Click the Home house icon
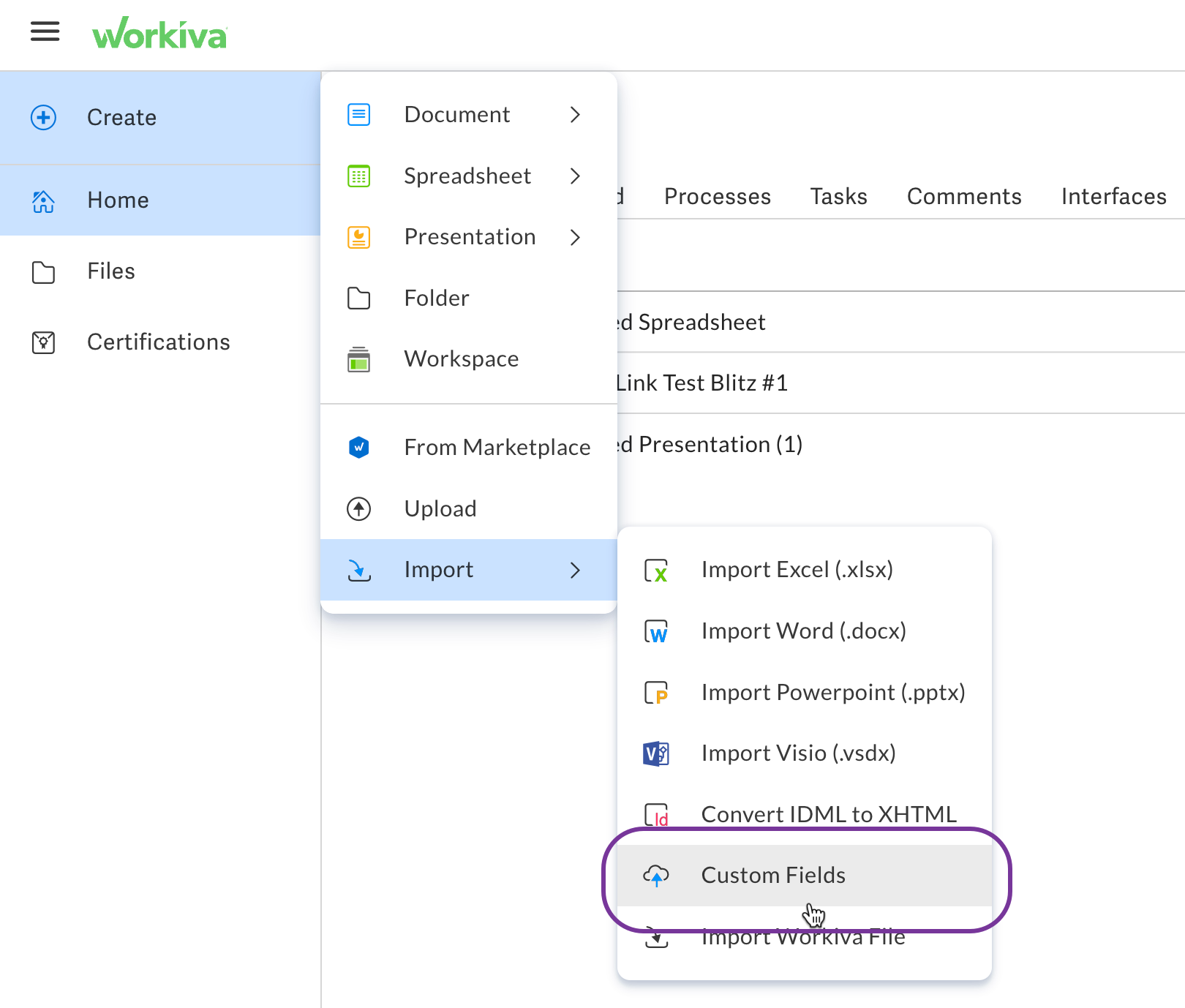The height and width of the screenshot is (1008, 1185). point(43,200)
